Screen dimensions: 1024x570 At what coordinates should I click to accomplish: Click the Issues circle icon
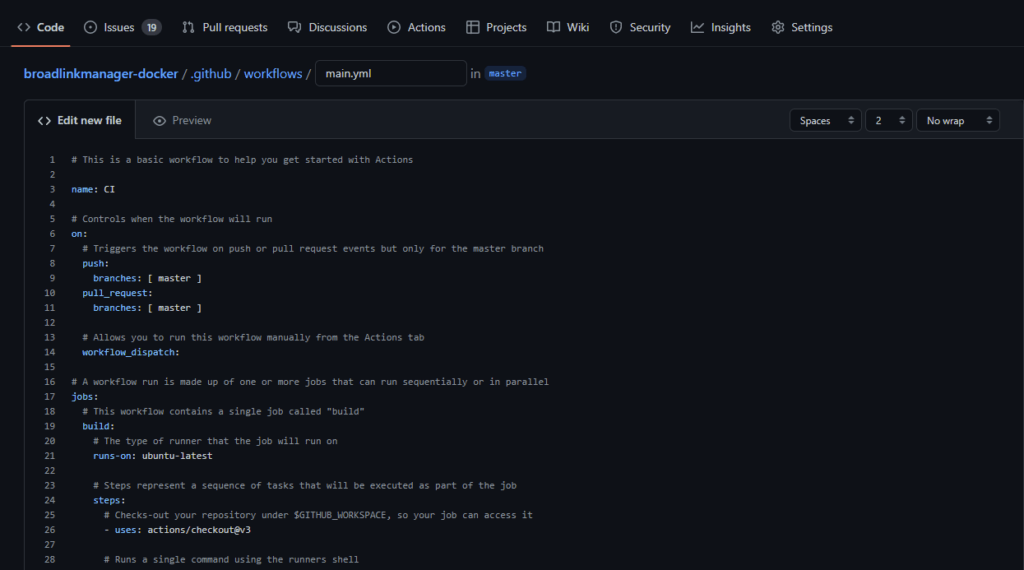click(x=91, y=27)
